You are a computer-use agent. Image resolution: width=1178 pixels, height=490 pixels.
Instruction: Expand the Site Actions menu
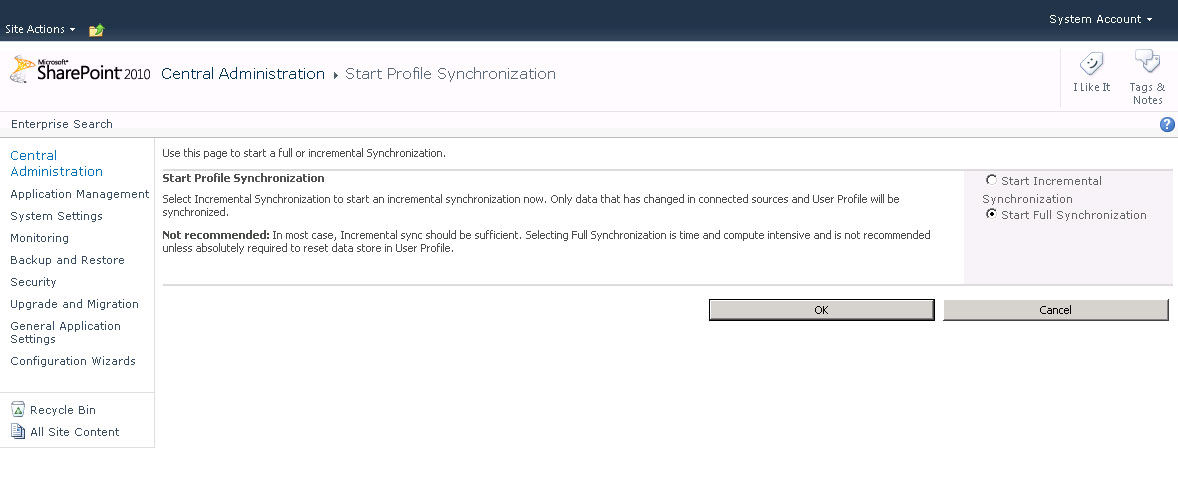click(x=40, y=29)
